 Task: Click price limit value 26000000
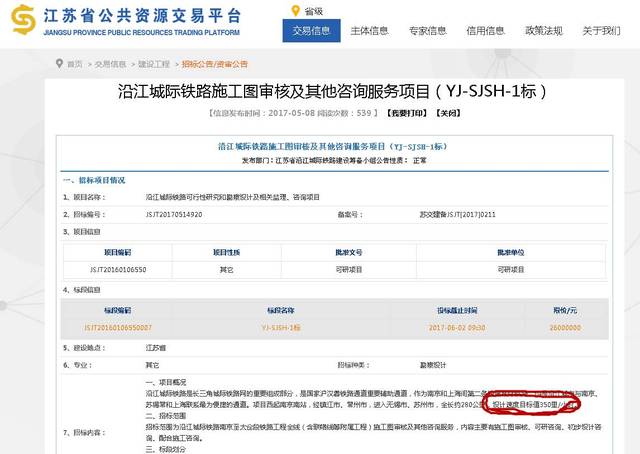565,327
